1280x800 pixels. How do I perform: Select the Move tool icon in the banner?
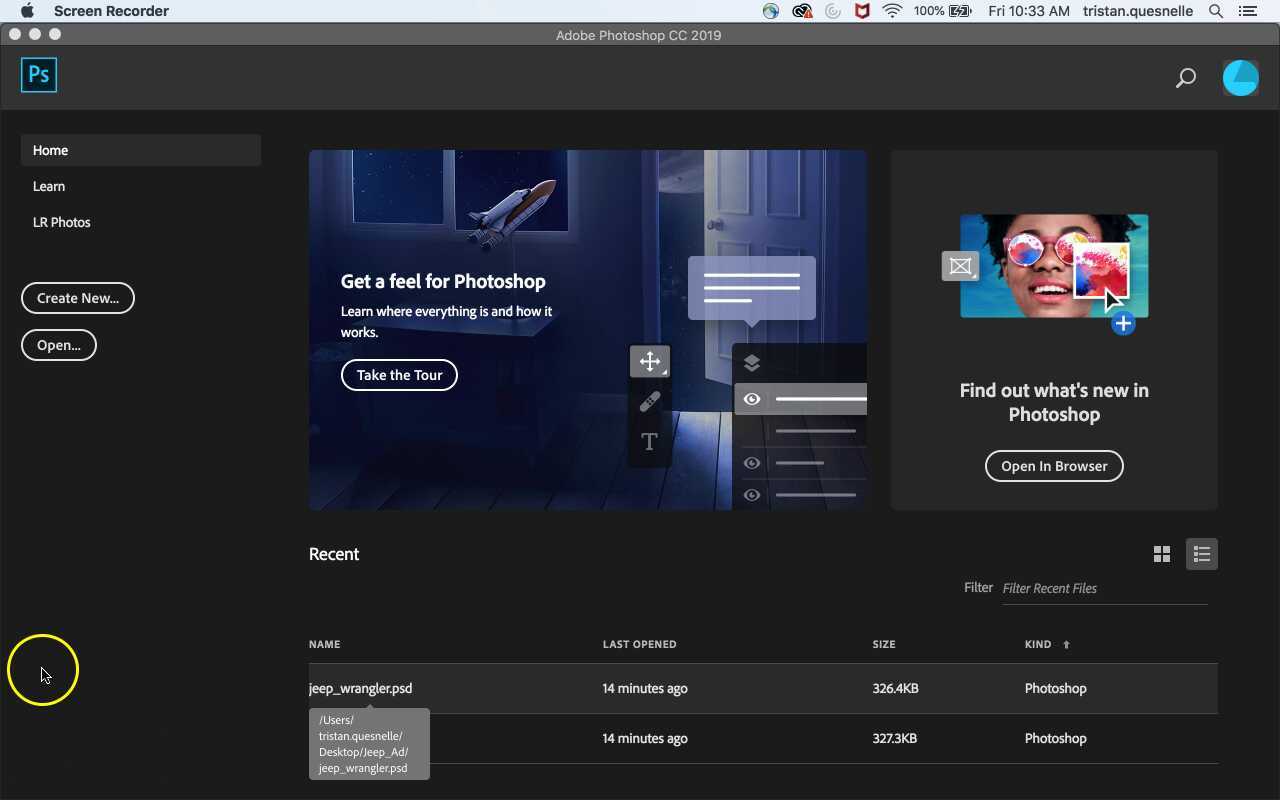[x=649, y=361]
